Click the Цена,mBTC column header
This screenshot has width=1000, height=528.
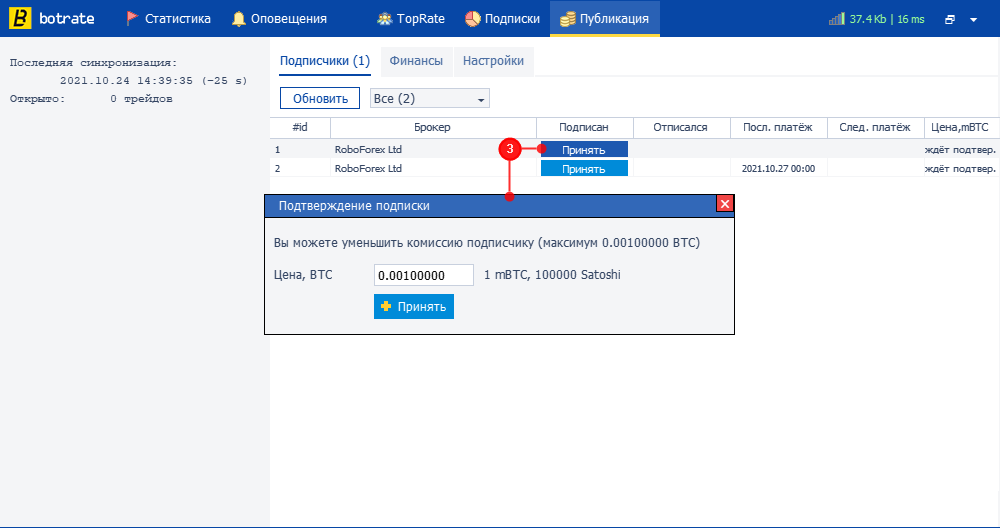click(x=960, y=128)
